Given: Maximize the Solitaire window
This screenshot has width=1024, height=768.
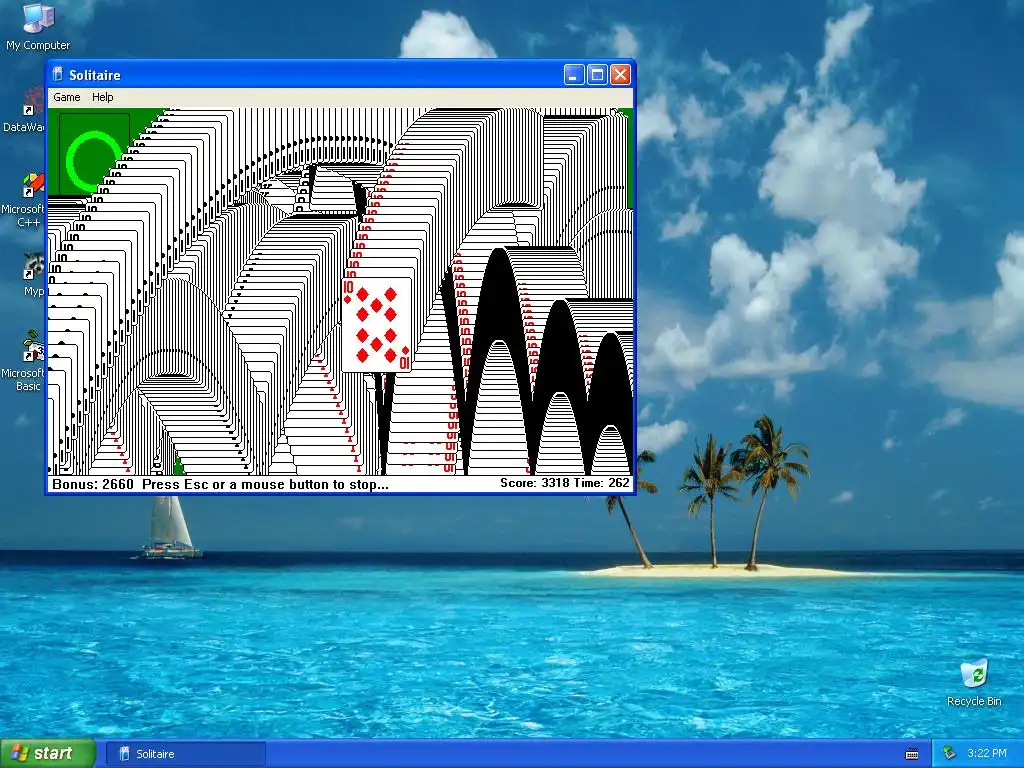Looking at the screenshot, I should (x=597, y=75).
